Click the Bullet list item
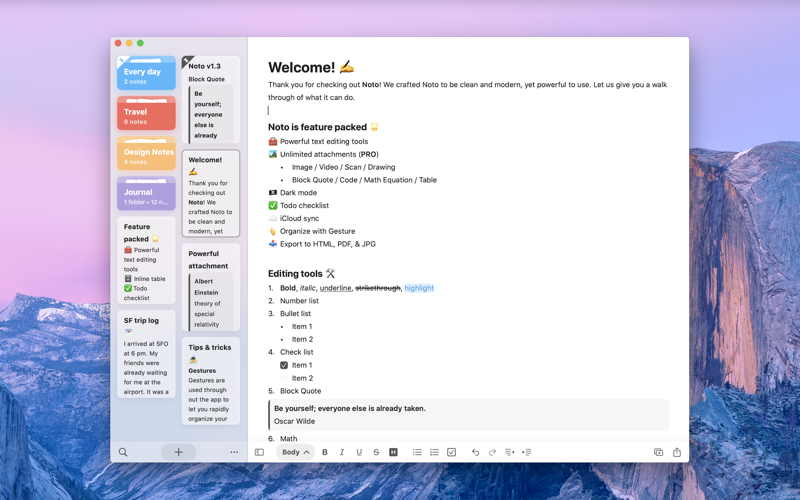Image resolution: width=800 pixels, height=500 pixels. 295,314
